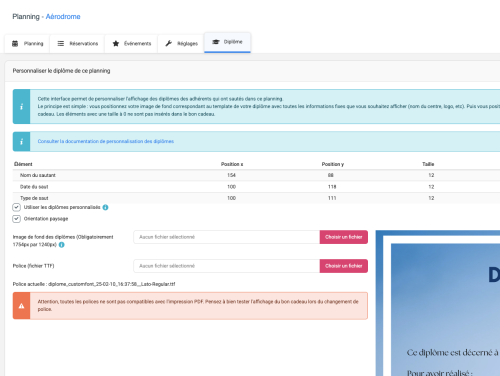Click the 'Nom du sautant' row label
The image size is (500, 376).
[x=38, y=175]
